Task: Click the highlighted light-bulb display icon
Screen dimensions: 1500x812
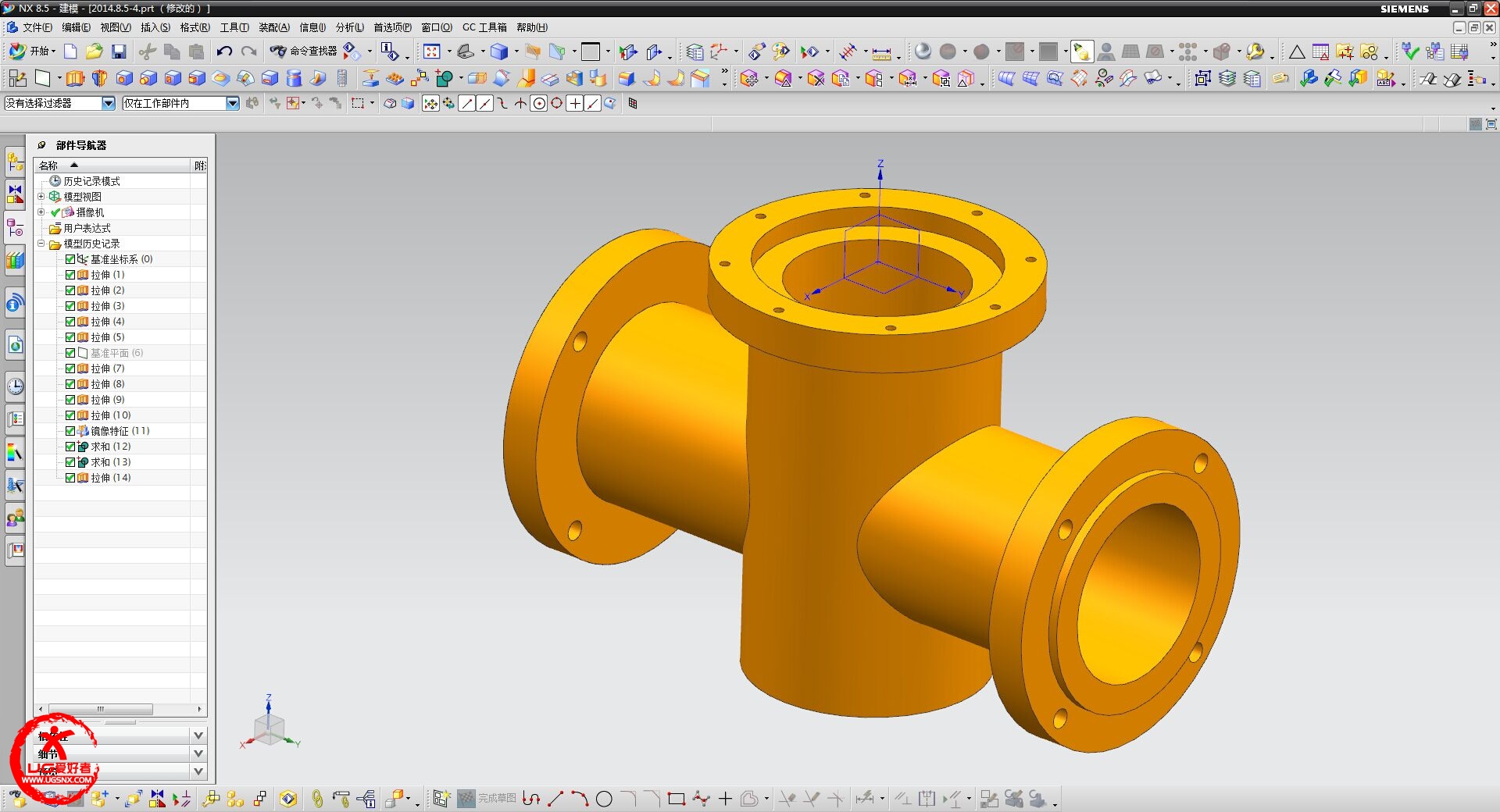Action: click(x=1081, y=52)
